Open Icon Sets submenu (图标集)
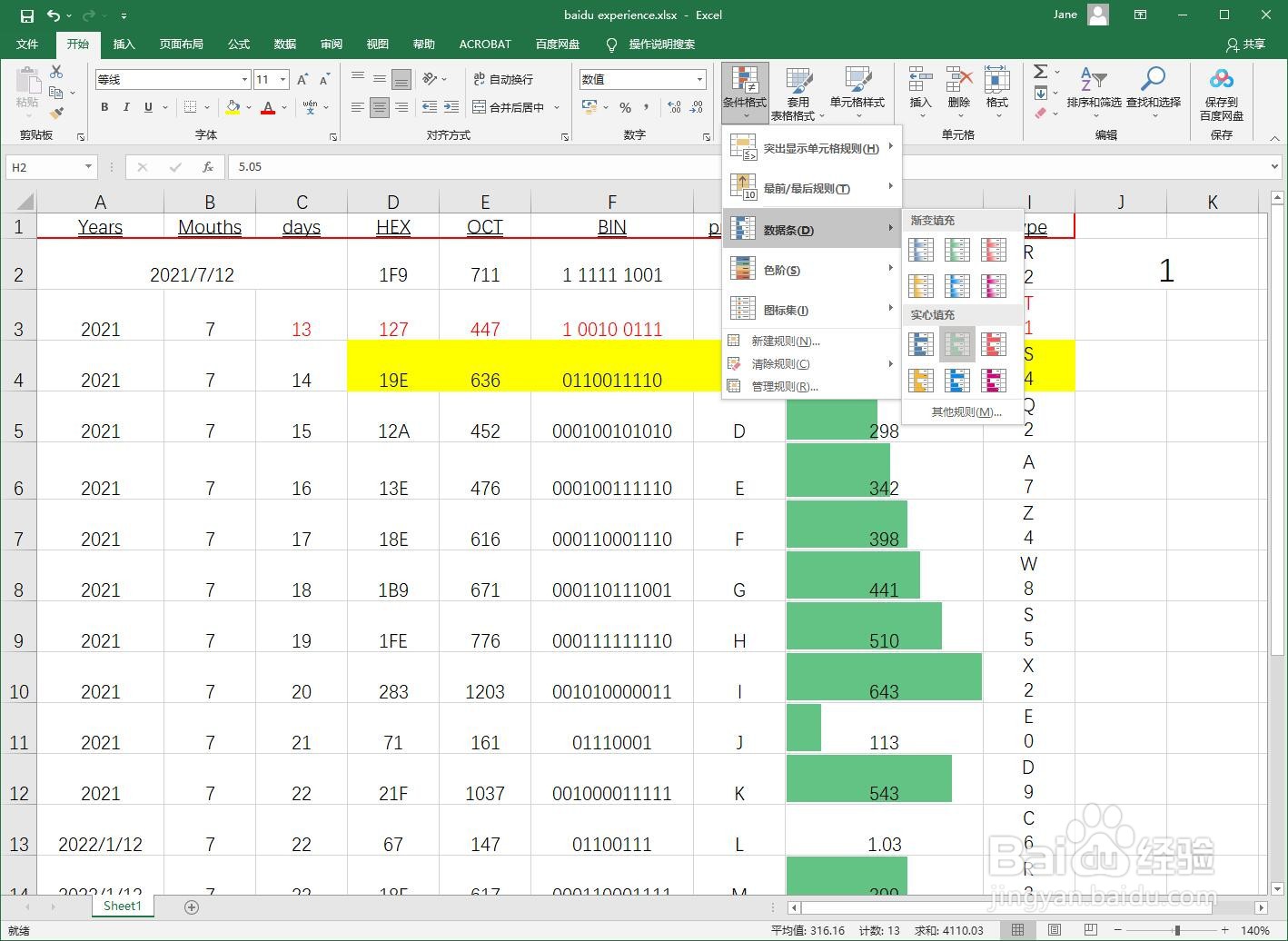The height and width of the screenshot is (941, 1288). [x=812, y=310]
